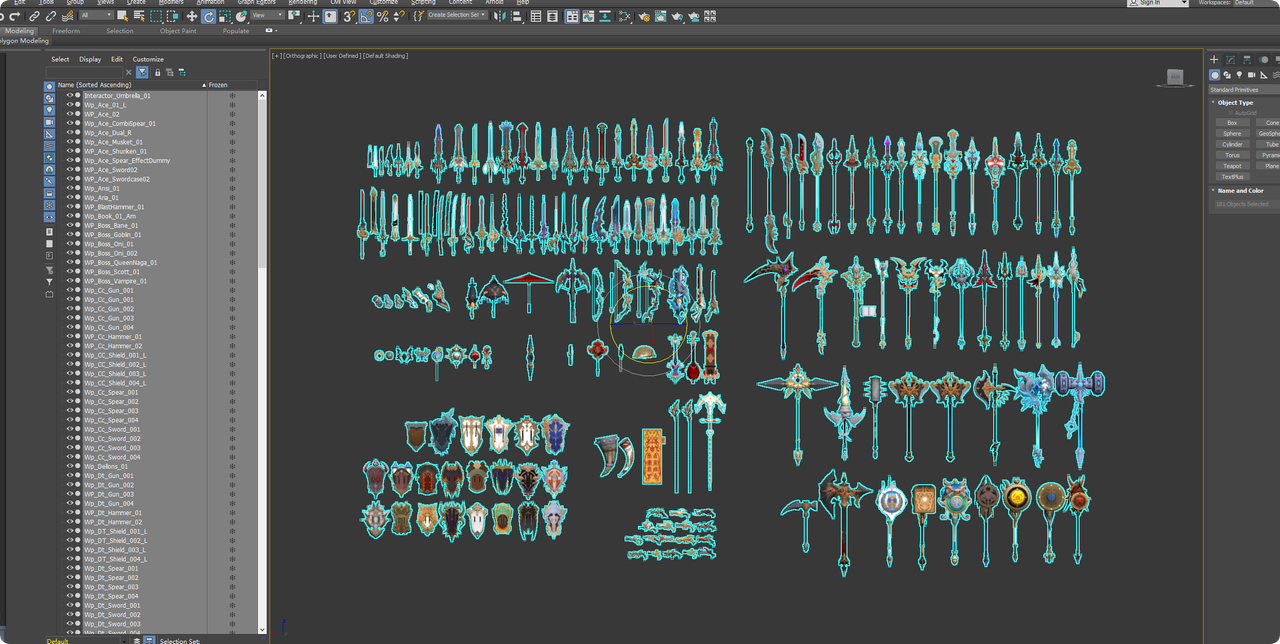Click the Sphere primitive button

point(1232,133)
